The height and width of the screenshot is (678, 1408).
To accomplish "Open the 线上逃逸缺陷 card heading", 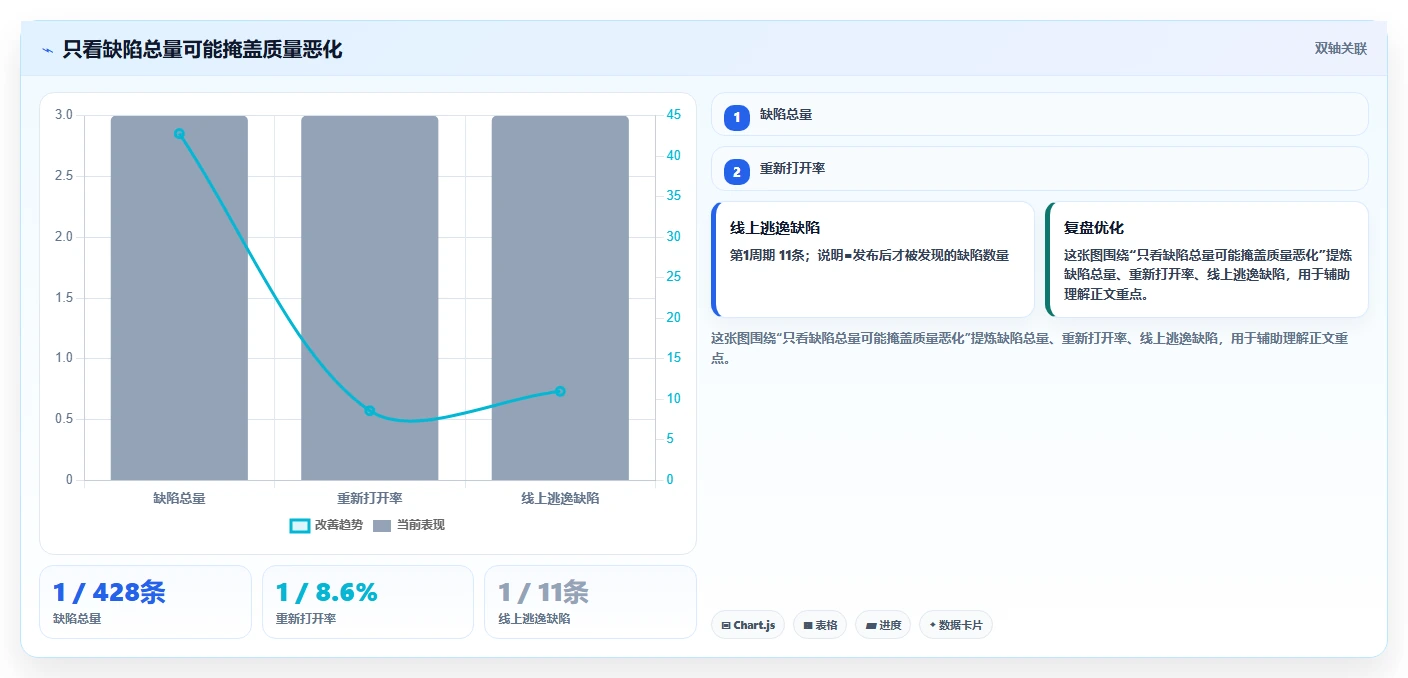I will (x=775, y=228).
